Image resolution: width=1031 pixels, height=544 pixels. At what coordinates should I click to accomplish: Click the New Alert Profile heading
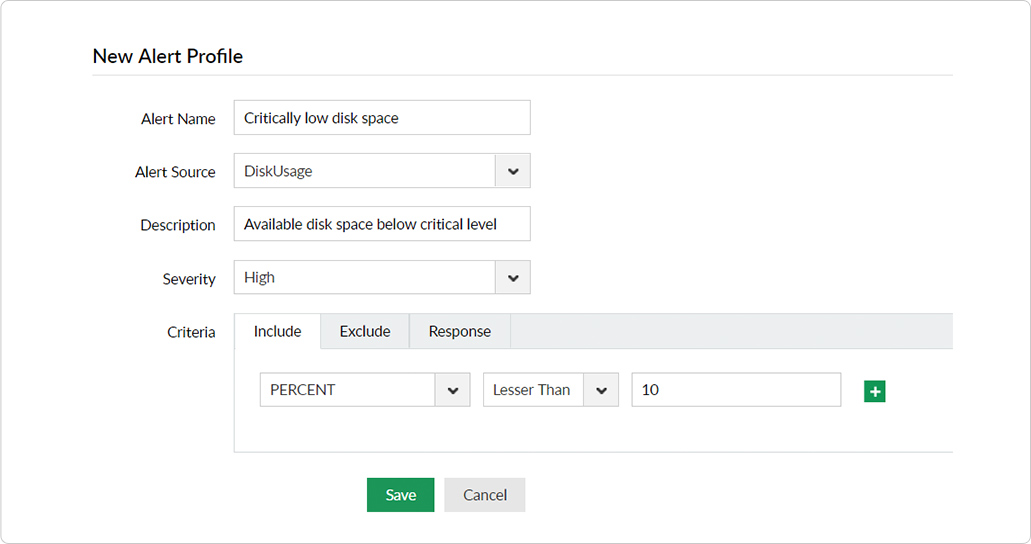click(x=168, y=56)
